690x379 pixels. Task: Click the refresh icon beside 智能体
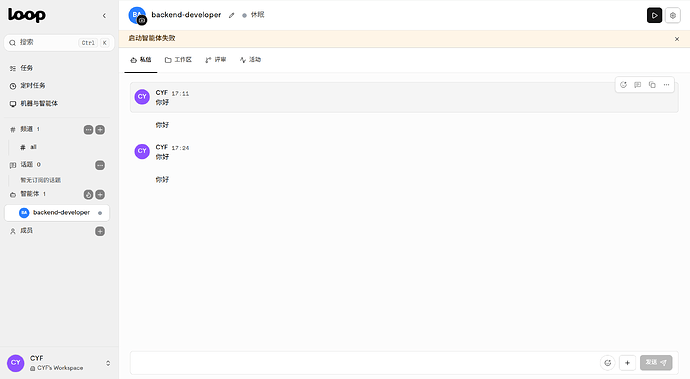(x=88, y=195)
